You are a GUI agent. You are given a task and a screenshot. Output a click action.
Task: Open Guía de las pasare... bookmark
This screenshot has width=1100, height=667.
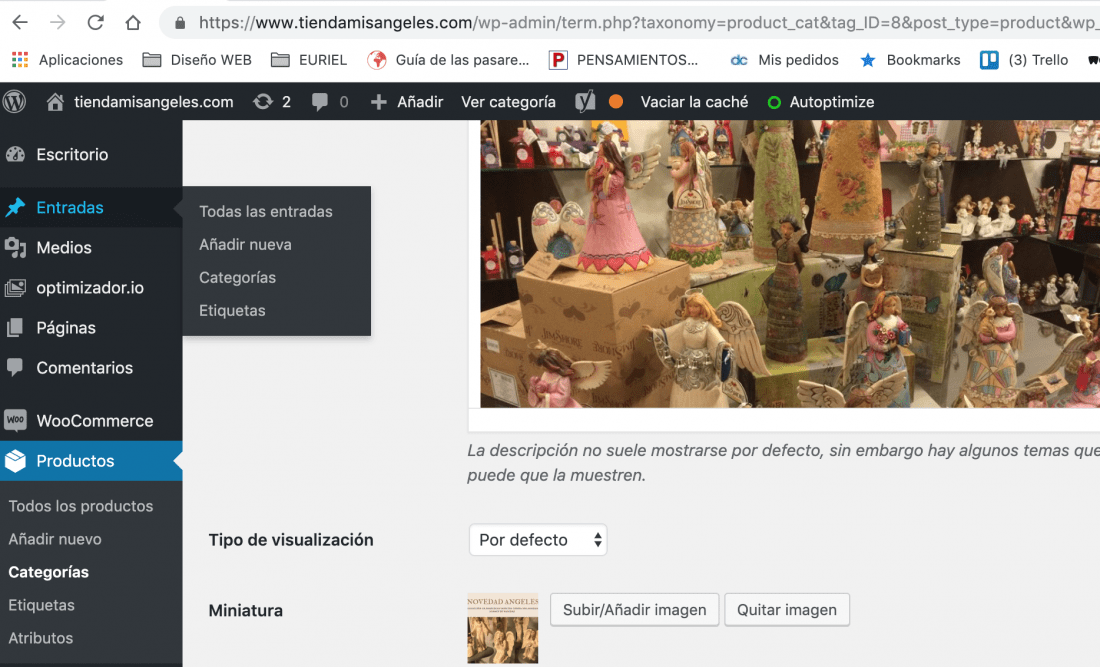pyautogui.click(x=448, y=60)
